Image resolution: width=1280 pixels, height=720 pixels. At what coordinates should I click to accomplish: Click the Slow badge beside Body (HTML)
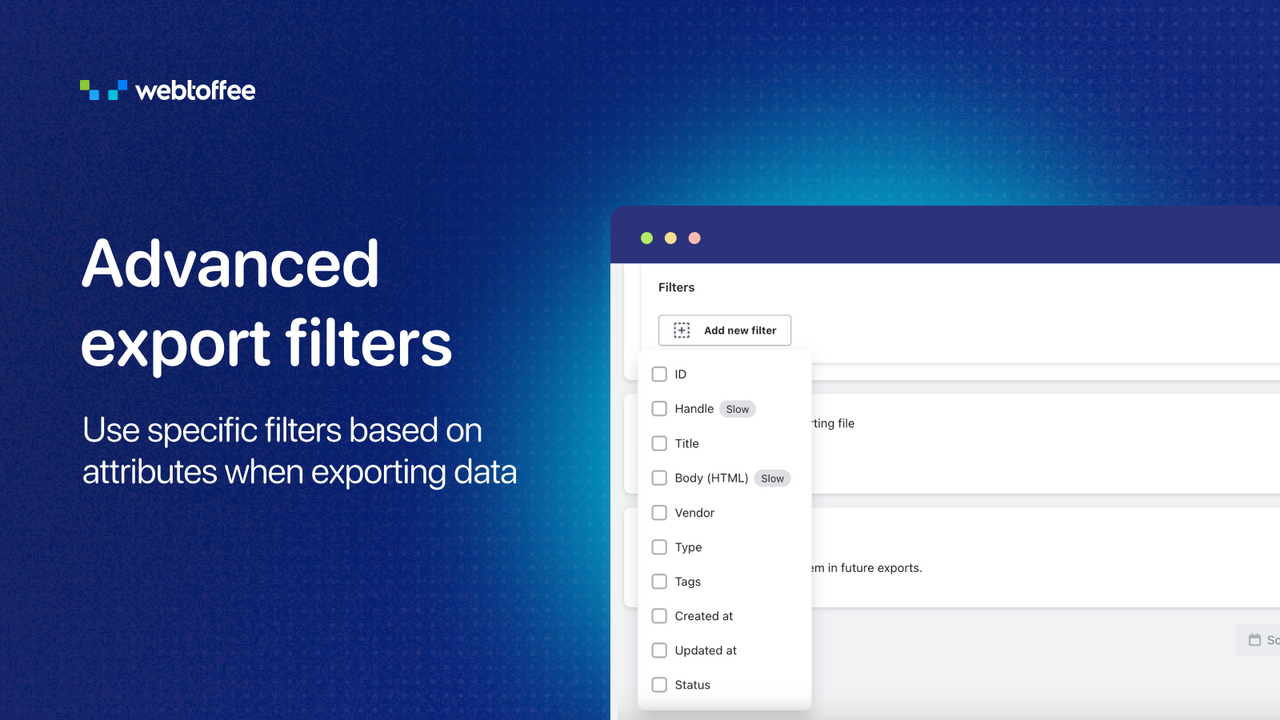pos(772,478)
